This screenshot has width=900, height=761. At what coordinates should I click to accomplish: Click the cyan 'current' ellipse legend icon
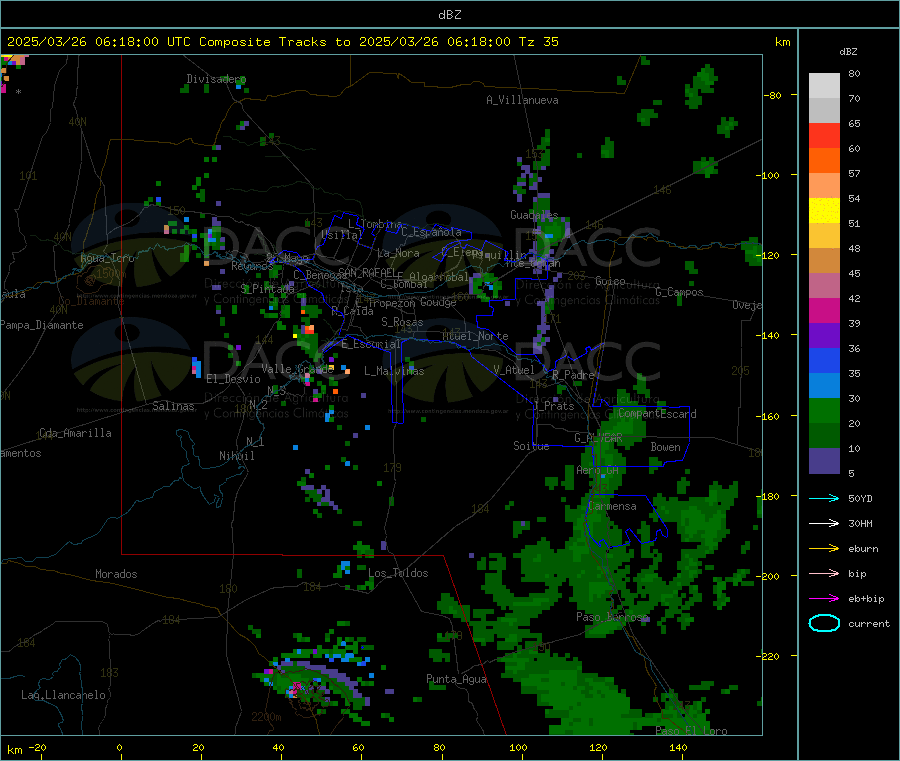coord(824,623)
